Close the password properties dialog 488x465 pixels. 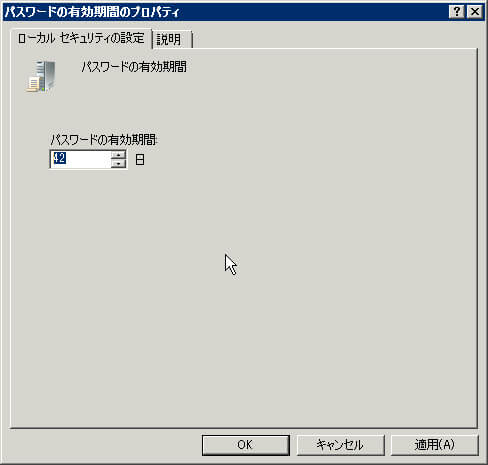tap(475, 12)
